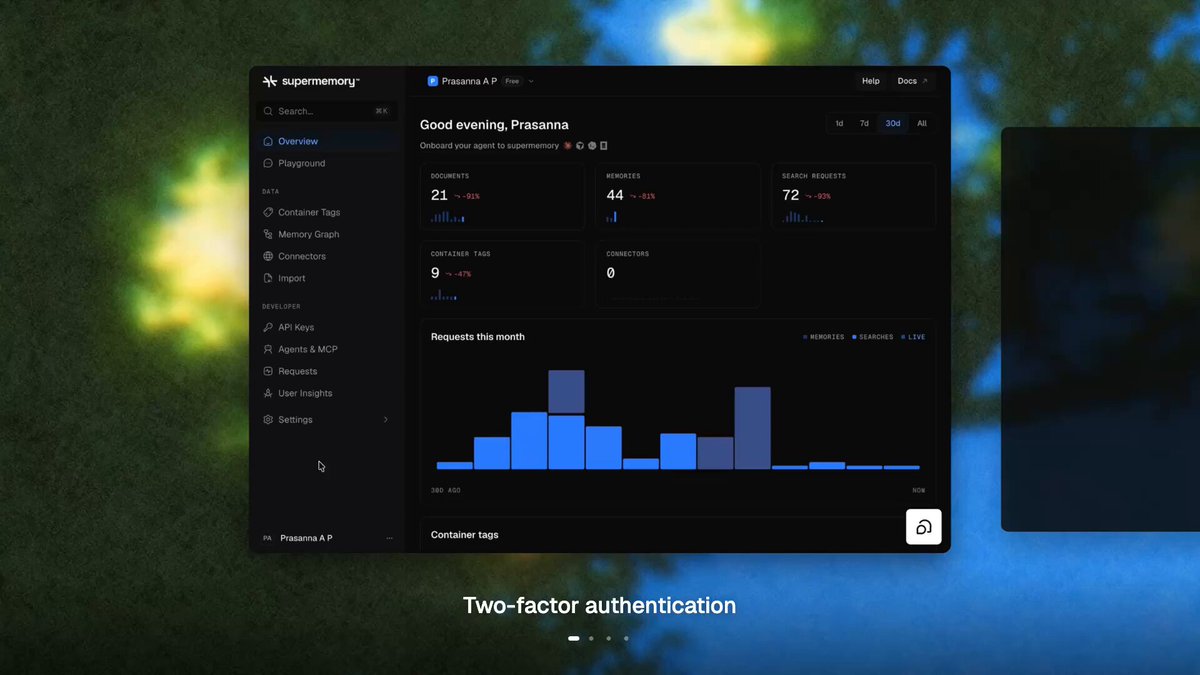Open Playground via its chat icon
The width and height of the screenshot is (1200, 675).
pyautogui.click(x=268, y=163)
